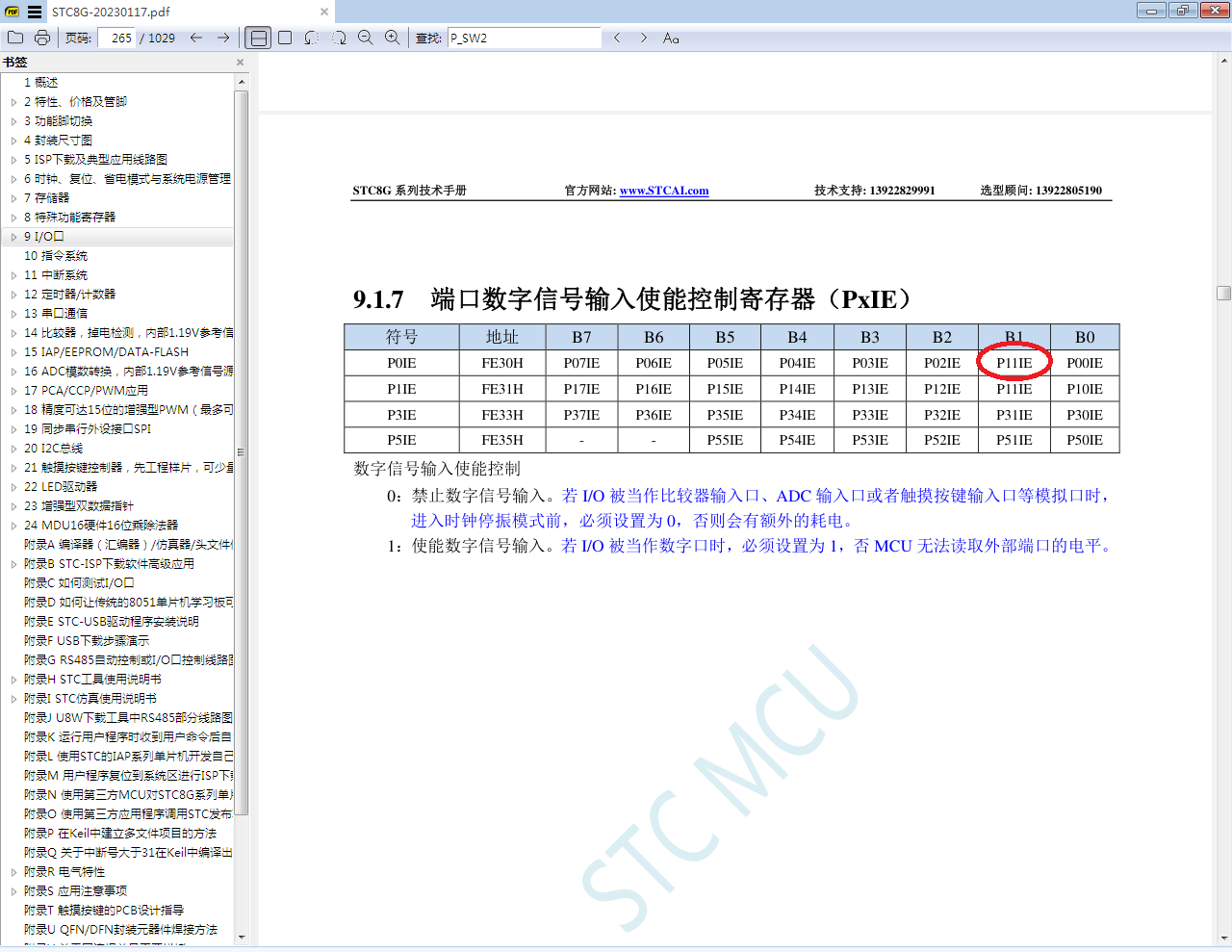Close the STC8G-20230117.pdf tab
The image size is (1232, 952).
coord(324,12)
